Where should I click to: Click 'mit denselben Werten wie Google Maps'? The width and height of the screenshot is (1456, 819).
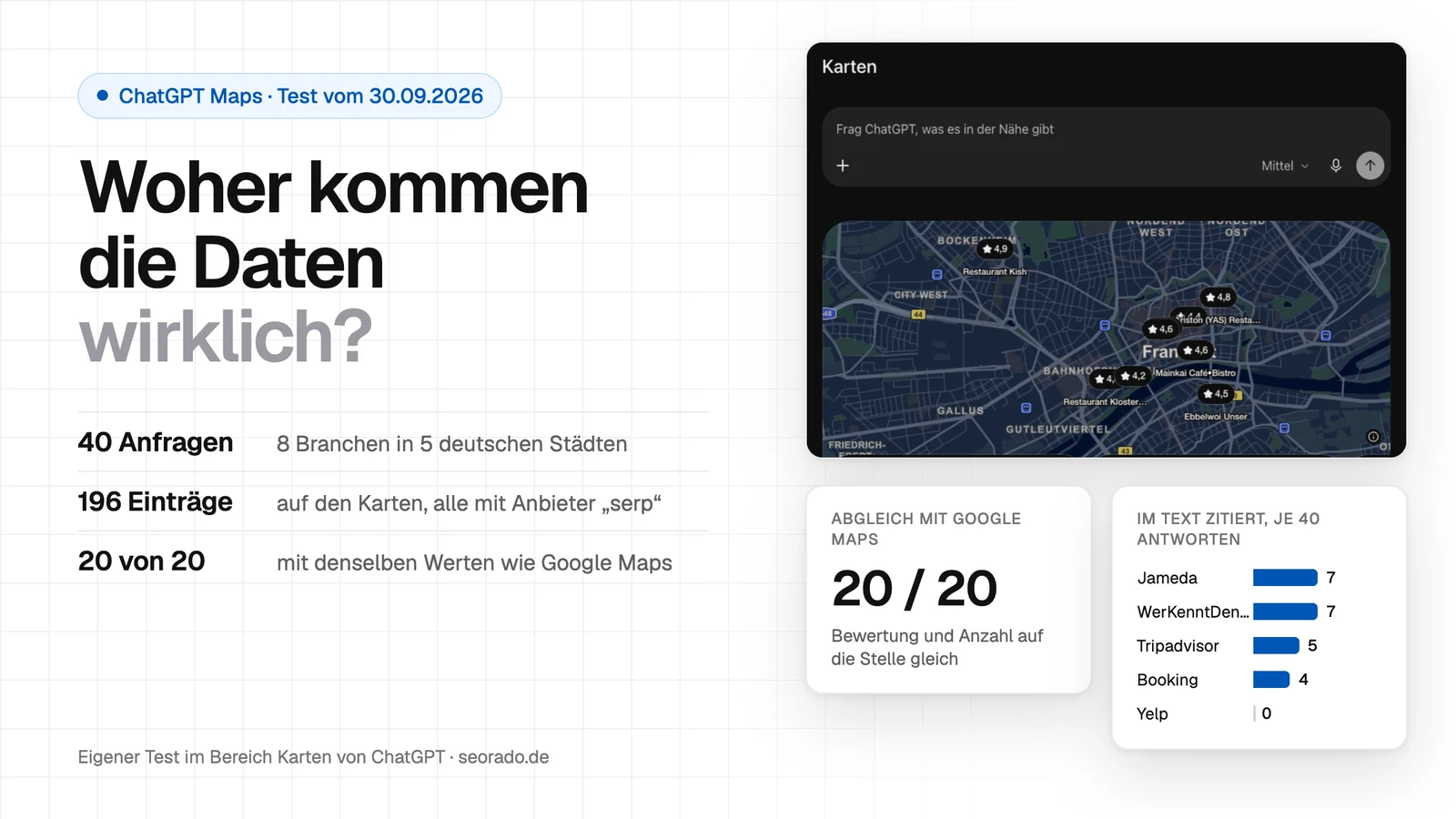[x=474, y=563]
